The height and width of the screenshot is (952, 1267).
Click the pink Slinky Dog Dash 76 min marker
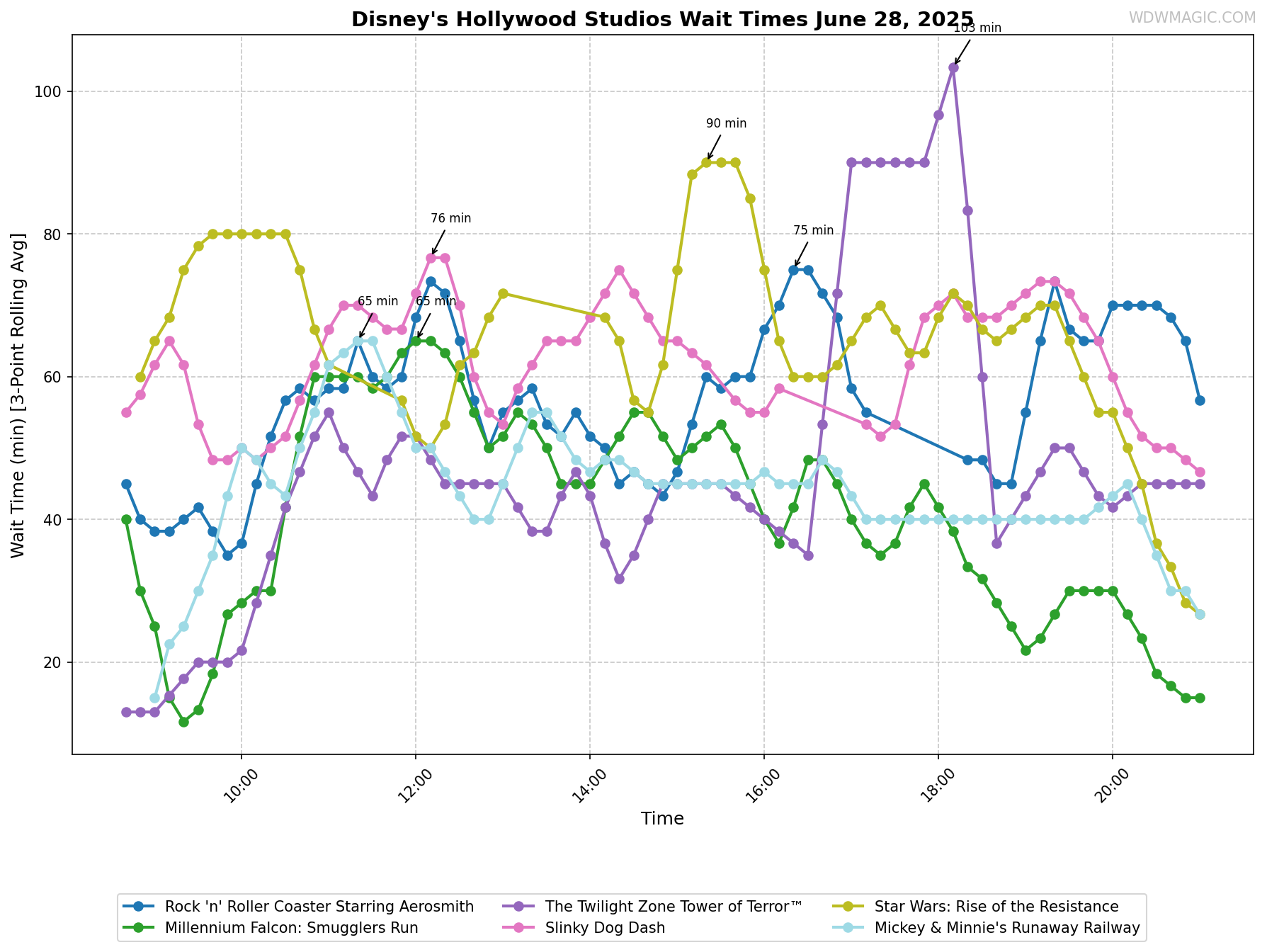[x=431, y=258]
